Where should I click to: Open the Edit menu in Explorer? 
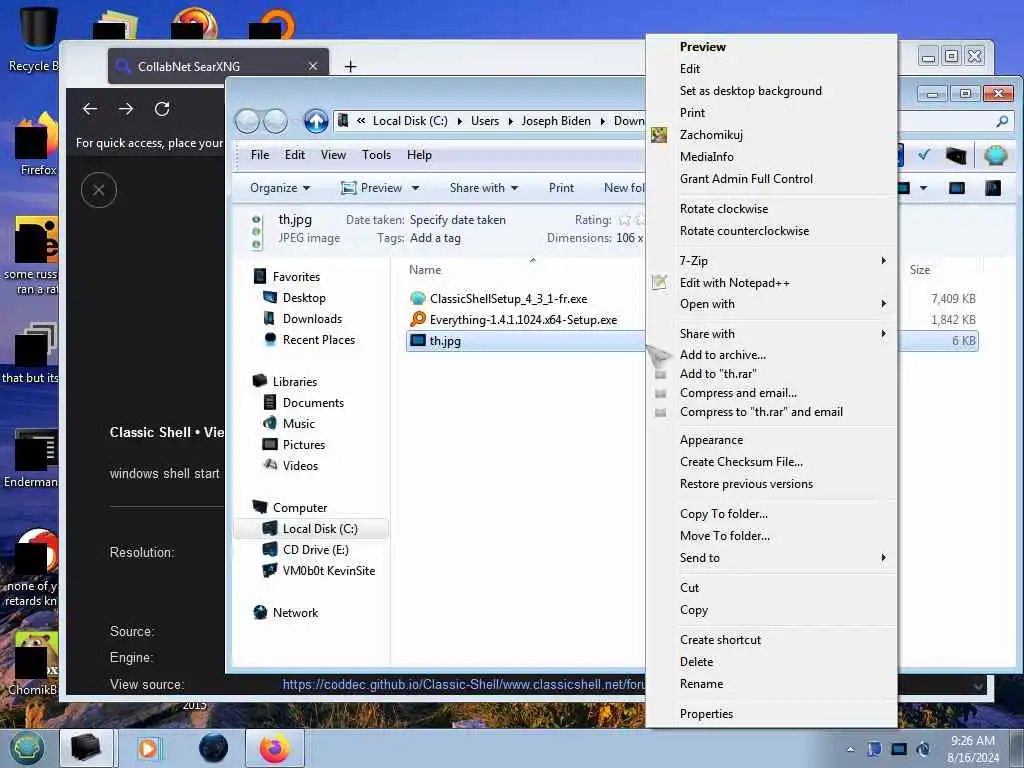click(295, 155)
